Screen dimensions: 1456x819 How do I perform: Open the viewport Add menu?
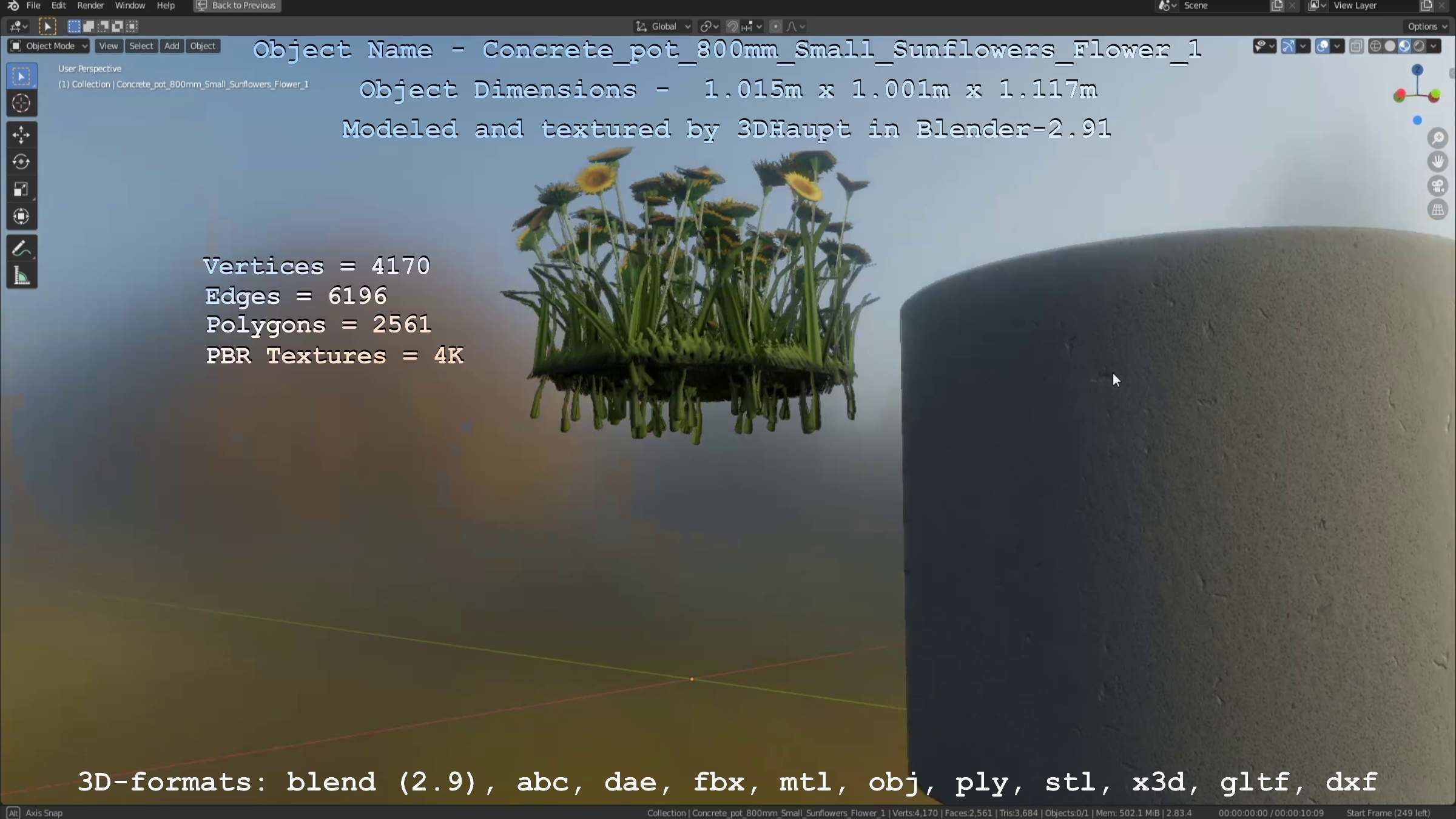[x=172, y=46]
